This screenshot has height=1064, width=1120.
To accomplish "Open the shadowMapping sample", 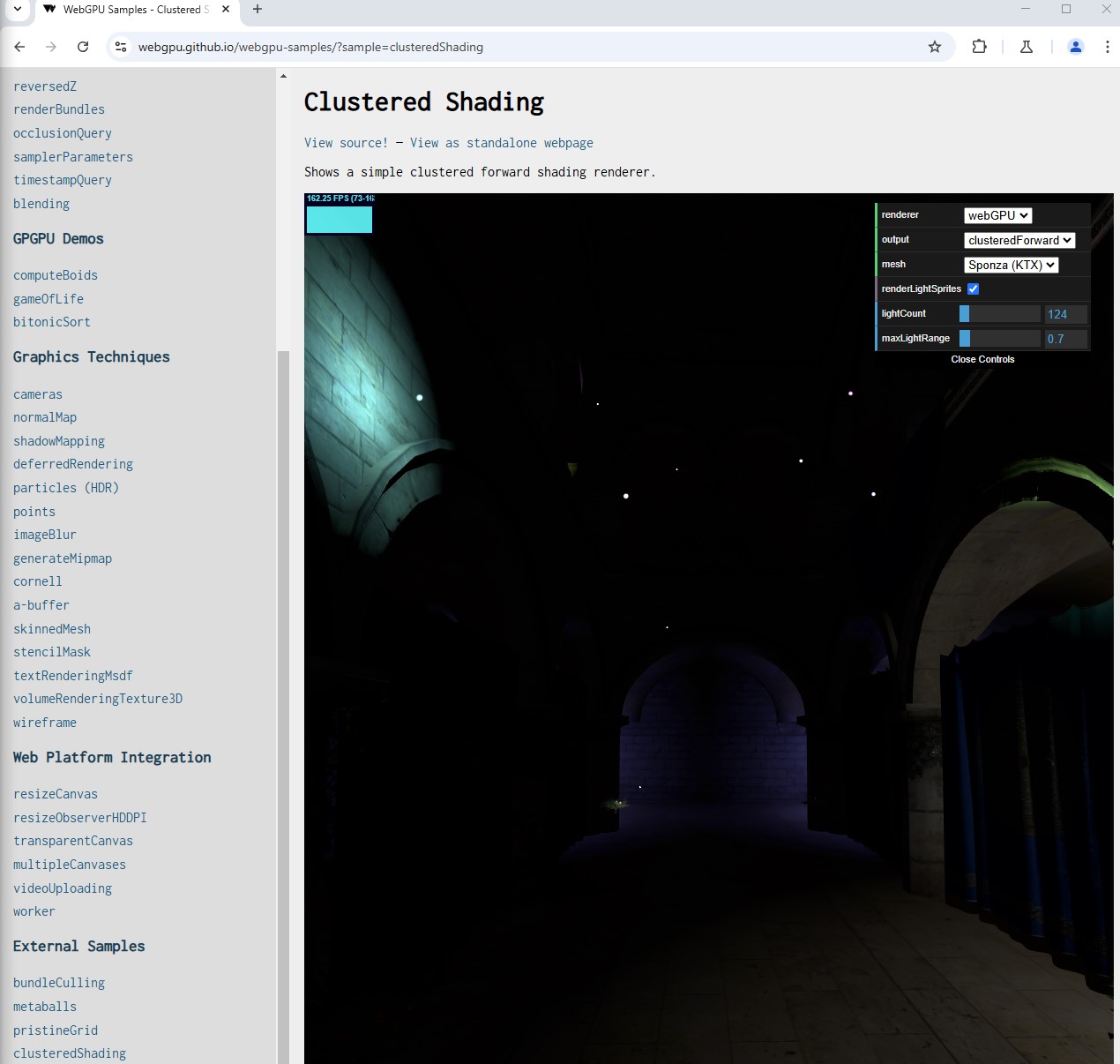I will tap(59, 441).
